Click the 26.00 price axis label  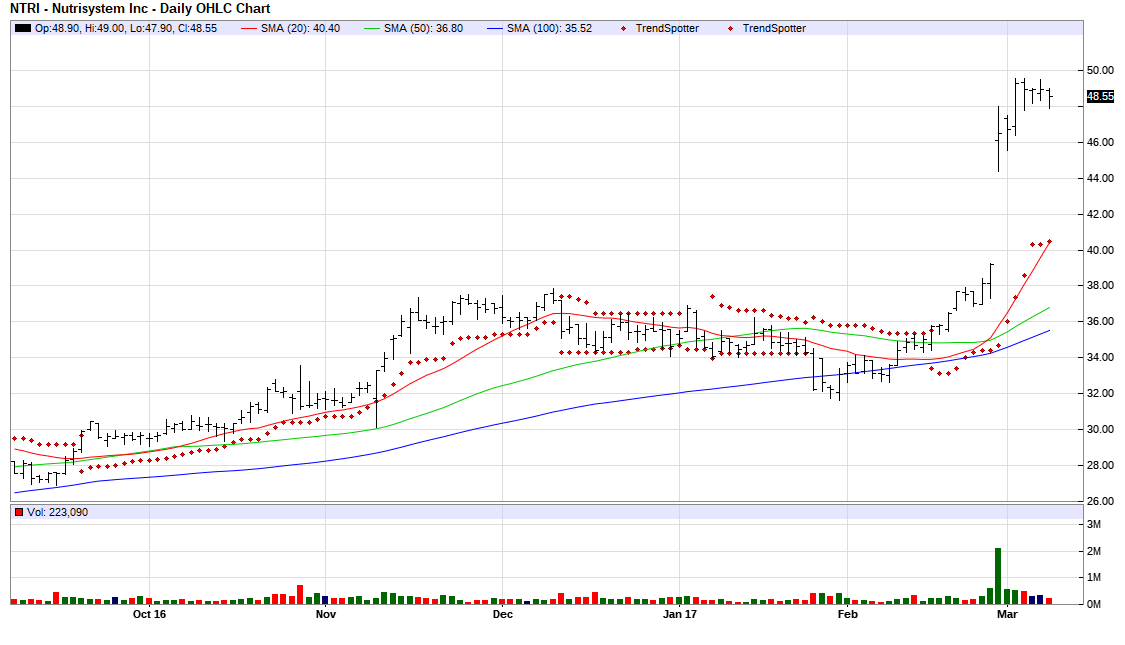point(1100,501)
